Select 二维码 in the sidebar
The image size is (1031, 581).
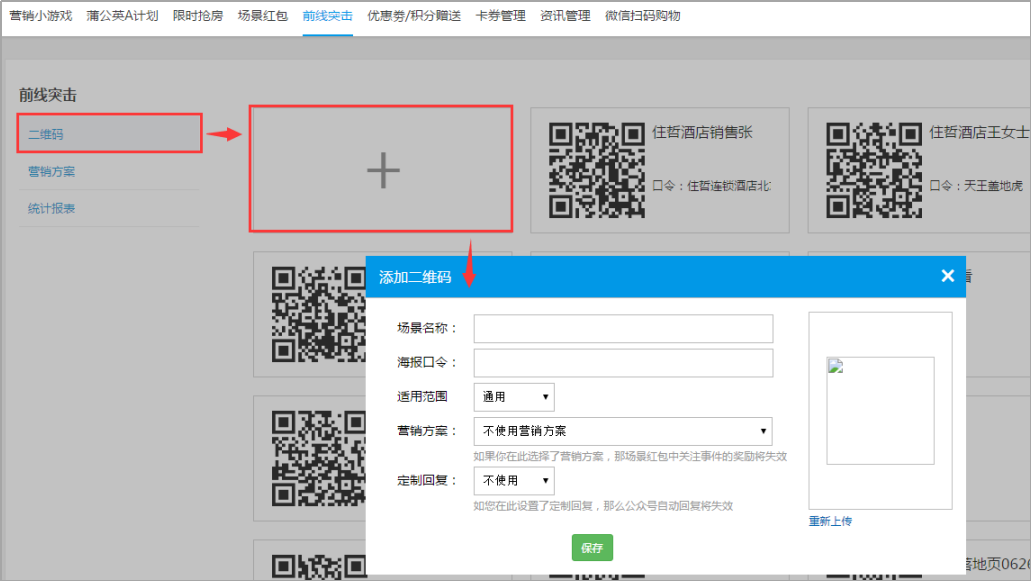(109, 133)
